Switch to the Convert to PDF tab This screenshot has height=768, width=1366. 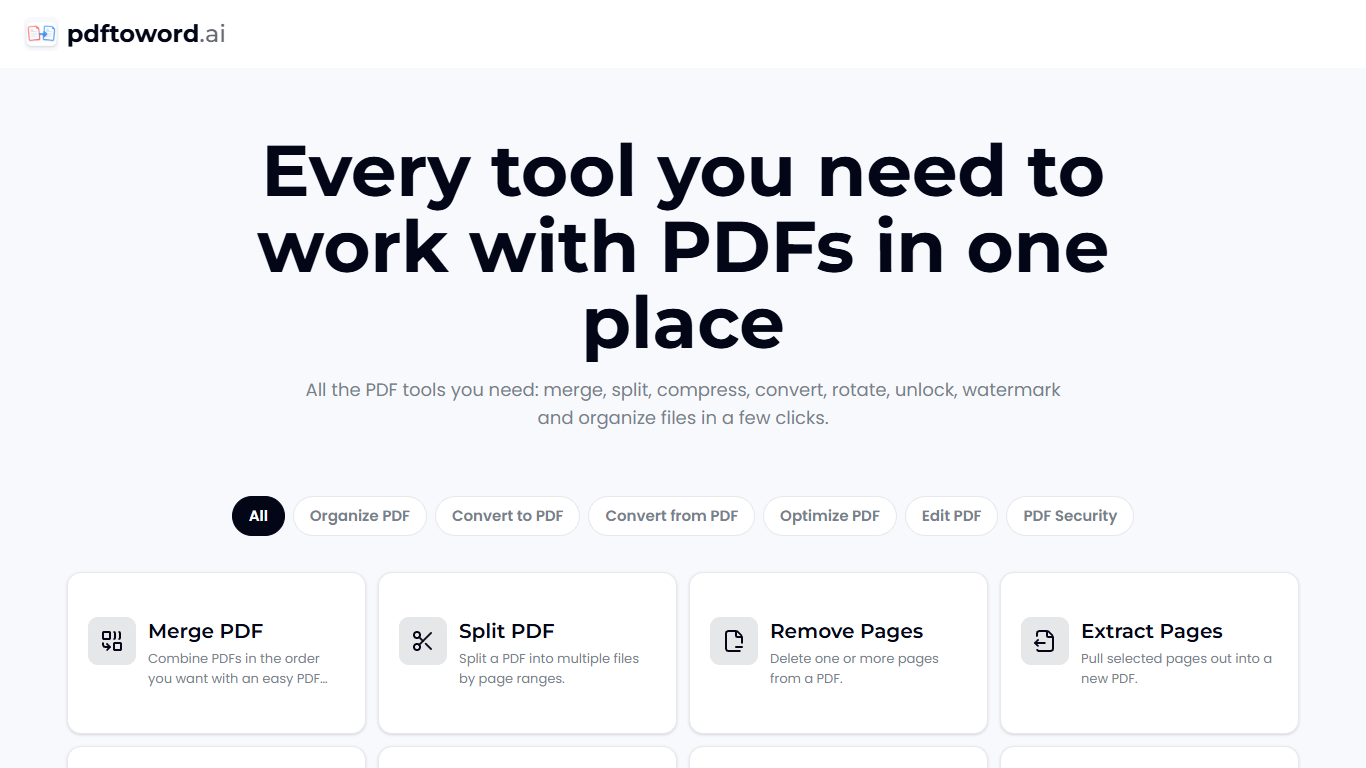[x=507, y=516]
